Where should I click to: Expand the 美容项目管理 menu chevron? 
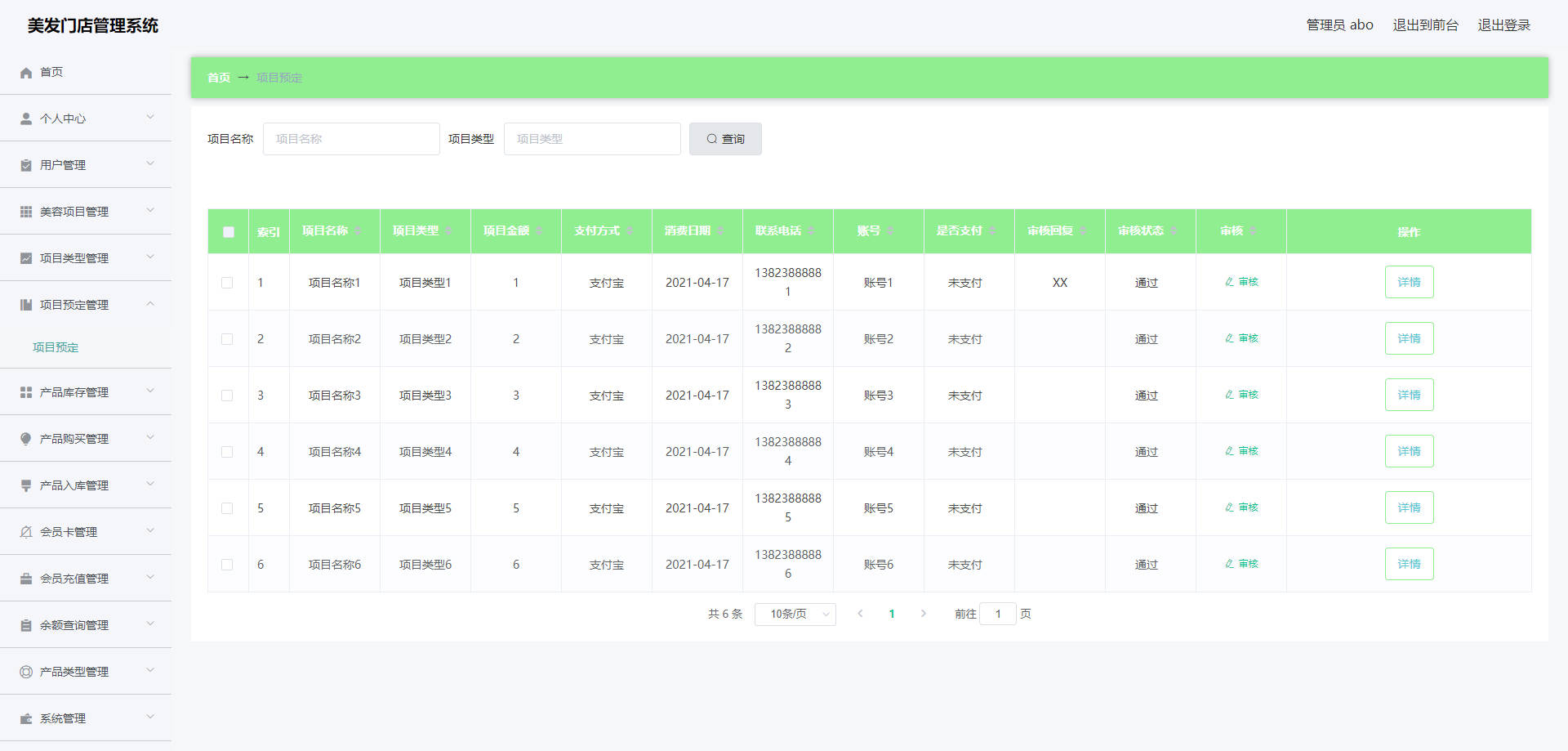click(x=150, y=211)
